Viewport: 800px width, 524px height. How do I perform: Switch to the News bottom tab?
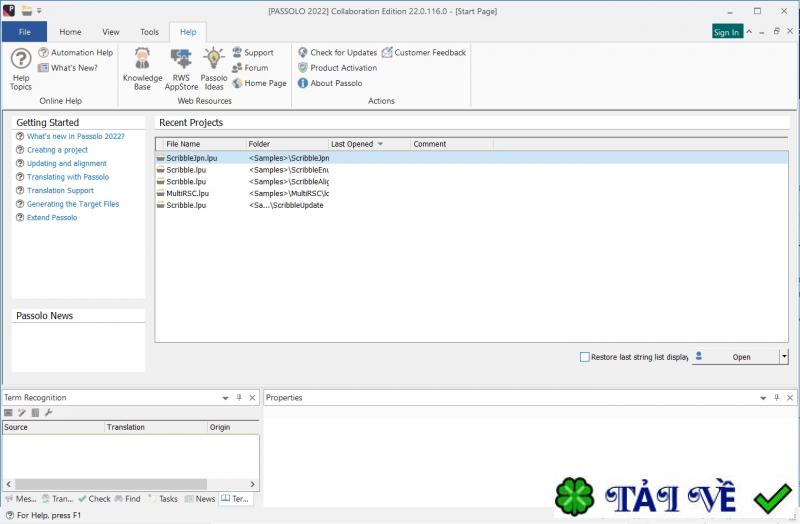click(x=200, y=499)
